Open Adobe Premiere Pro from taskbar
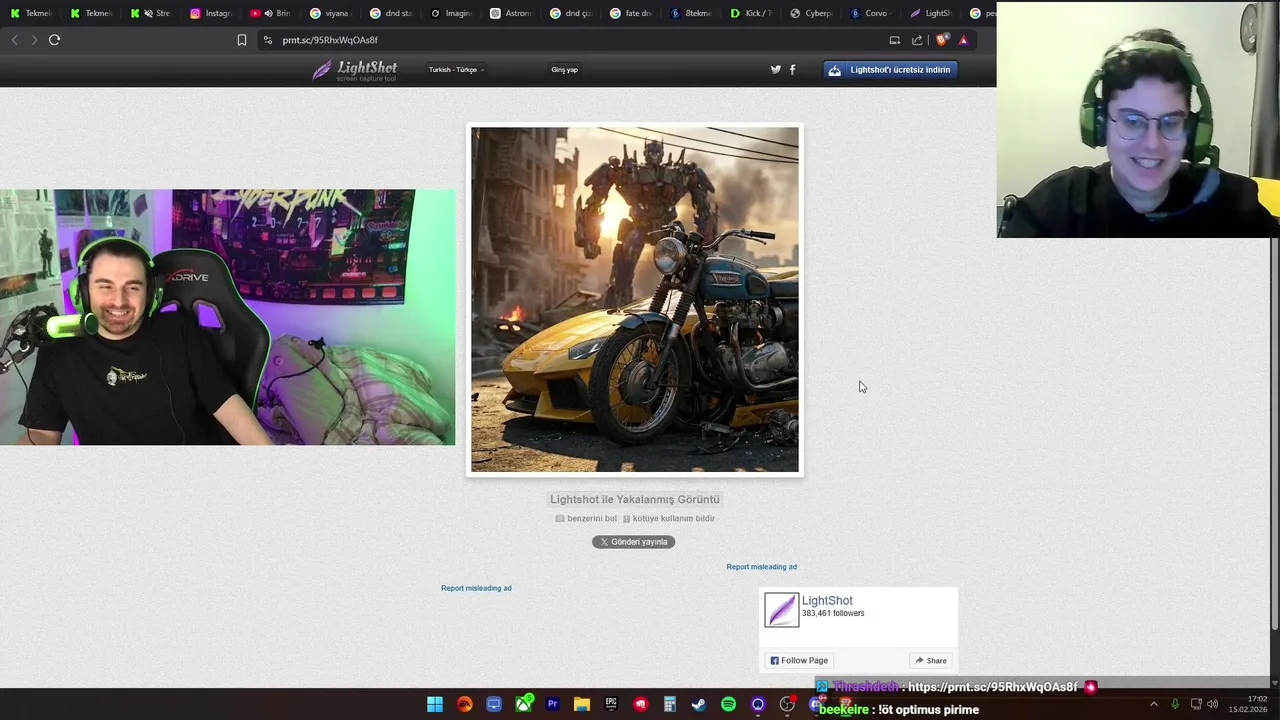 (x=552, y=704)
